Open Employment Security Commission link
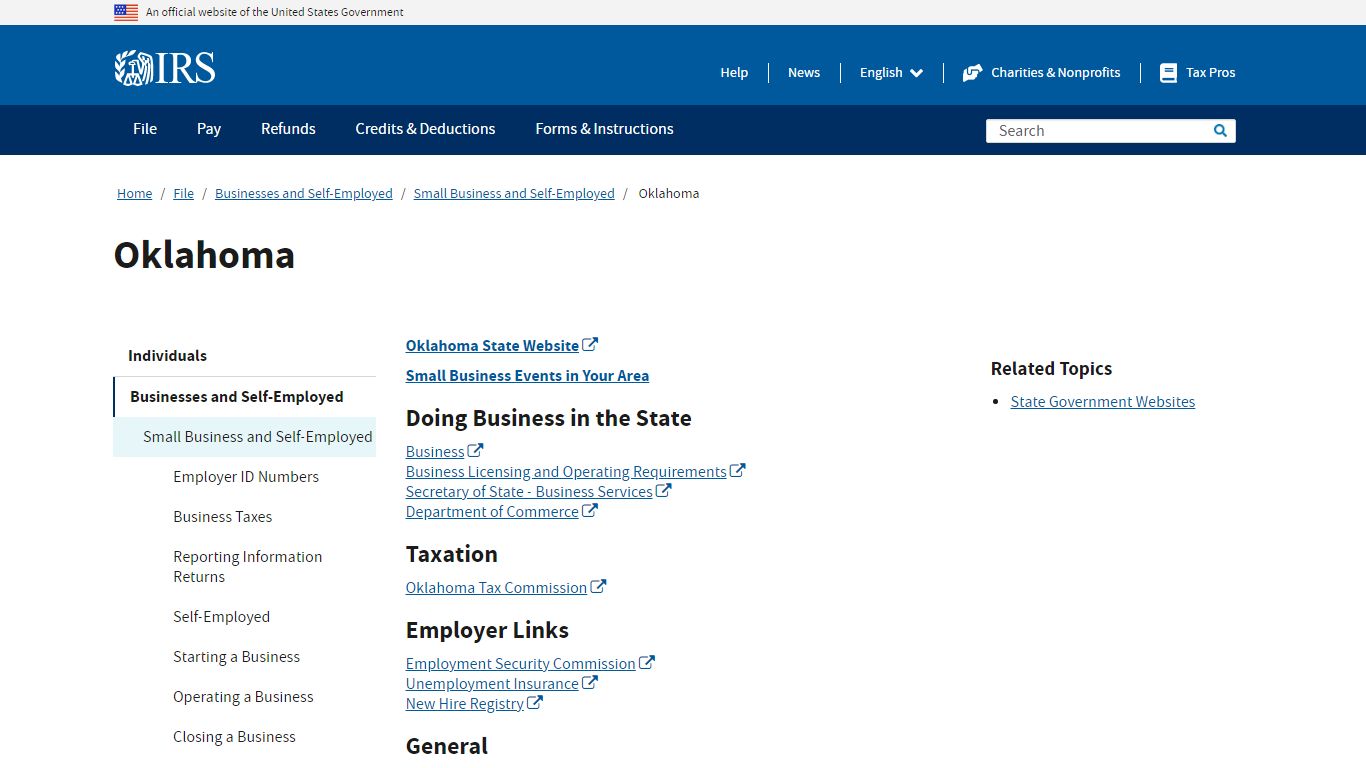The width and height of the screenshot is (1366, 768). tap(520, 664)
